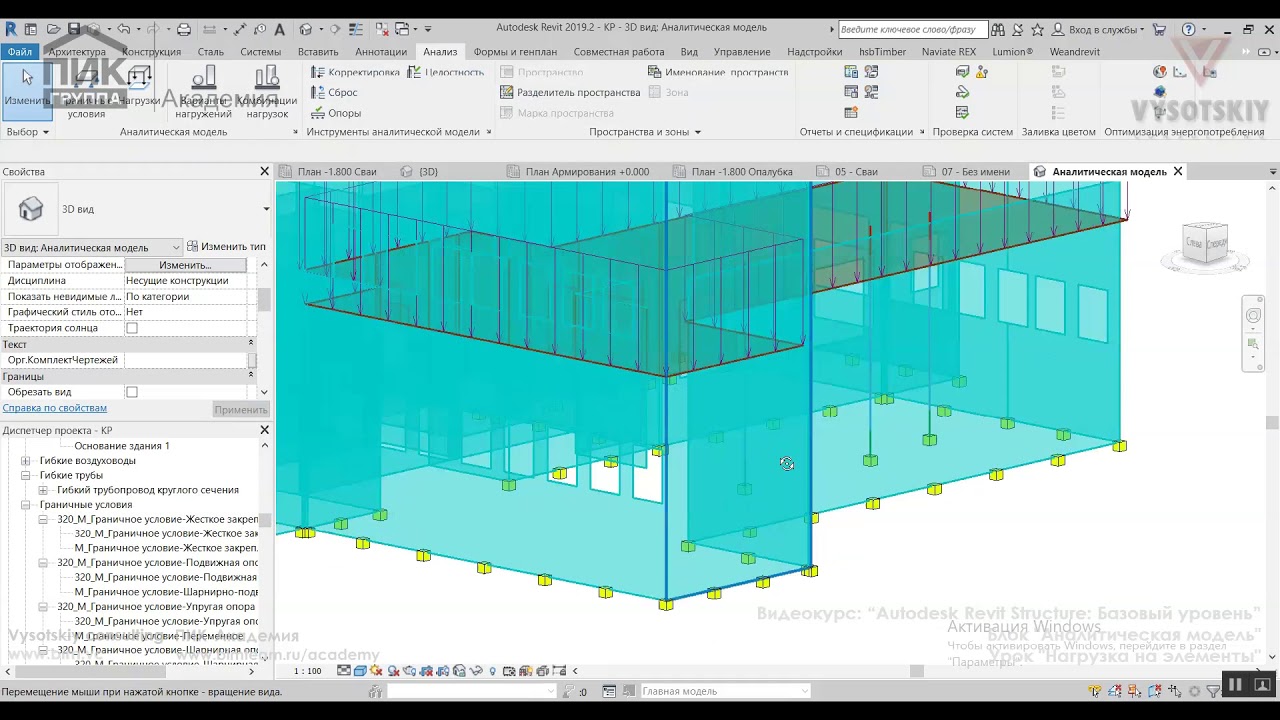The width and height of the screenshot is (1280, 720).
Task: Expand the Пространства и зоны panel dropdown
Action: tap(645, 132)
